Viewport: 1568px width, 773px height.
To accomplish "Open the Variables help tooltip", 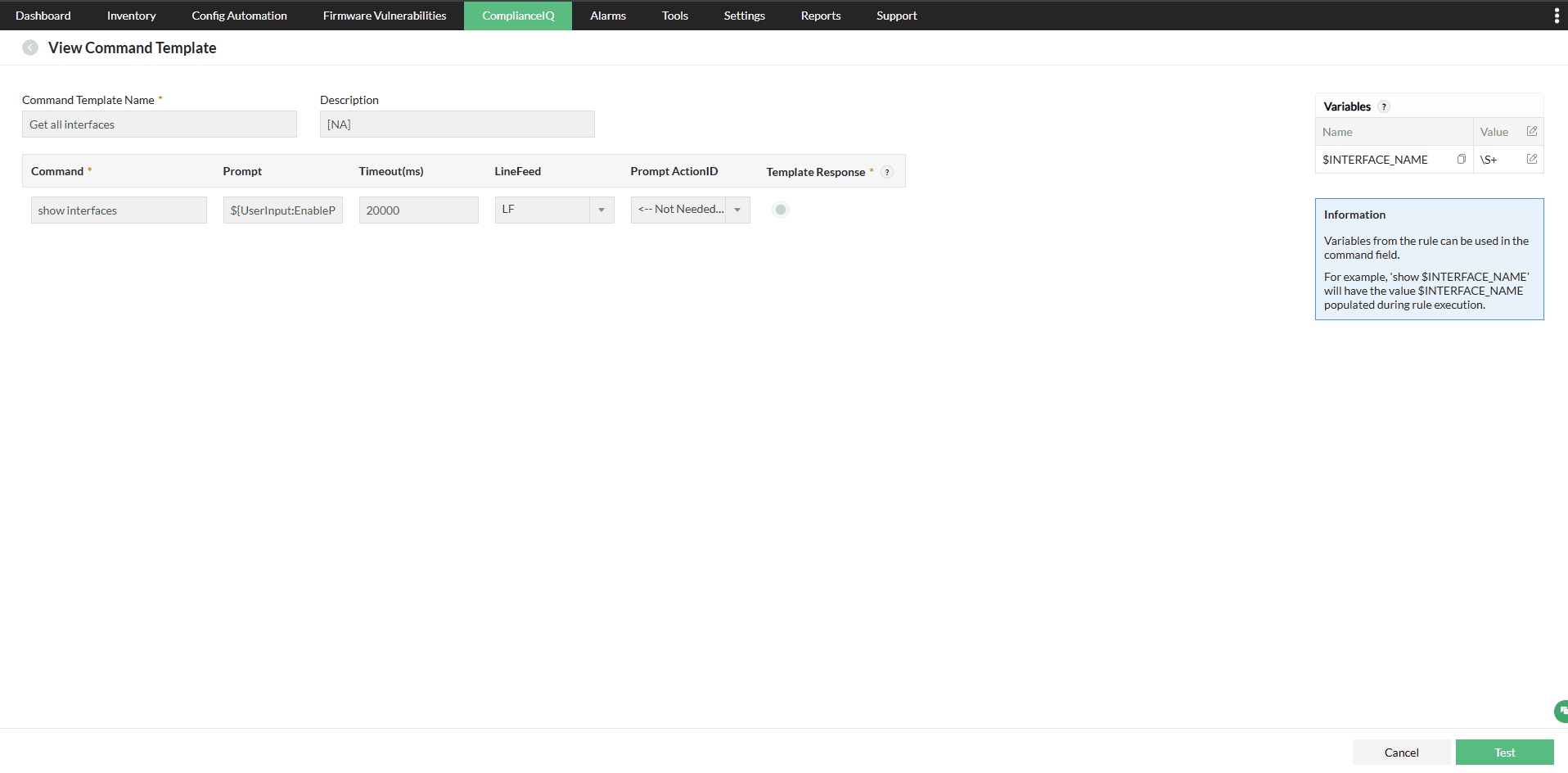I will coord(1384,106).
